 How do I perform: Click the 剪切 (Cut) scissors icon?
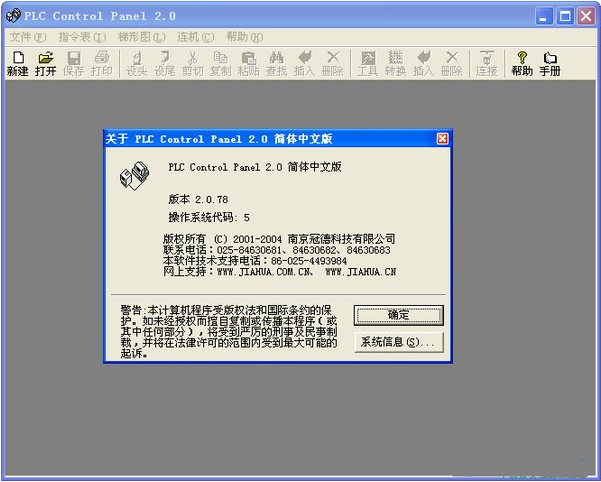[193, 64]
